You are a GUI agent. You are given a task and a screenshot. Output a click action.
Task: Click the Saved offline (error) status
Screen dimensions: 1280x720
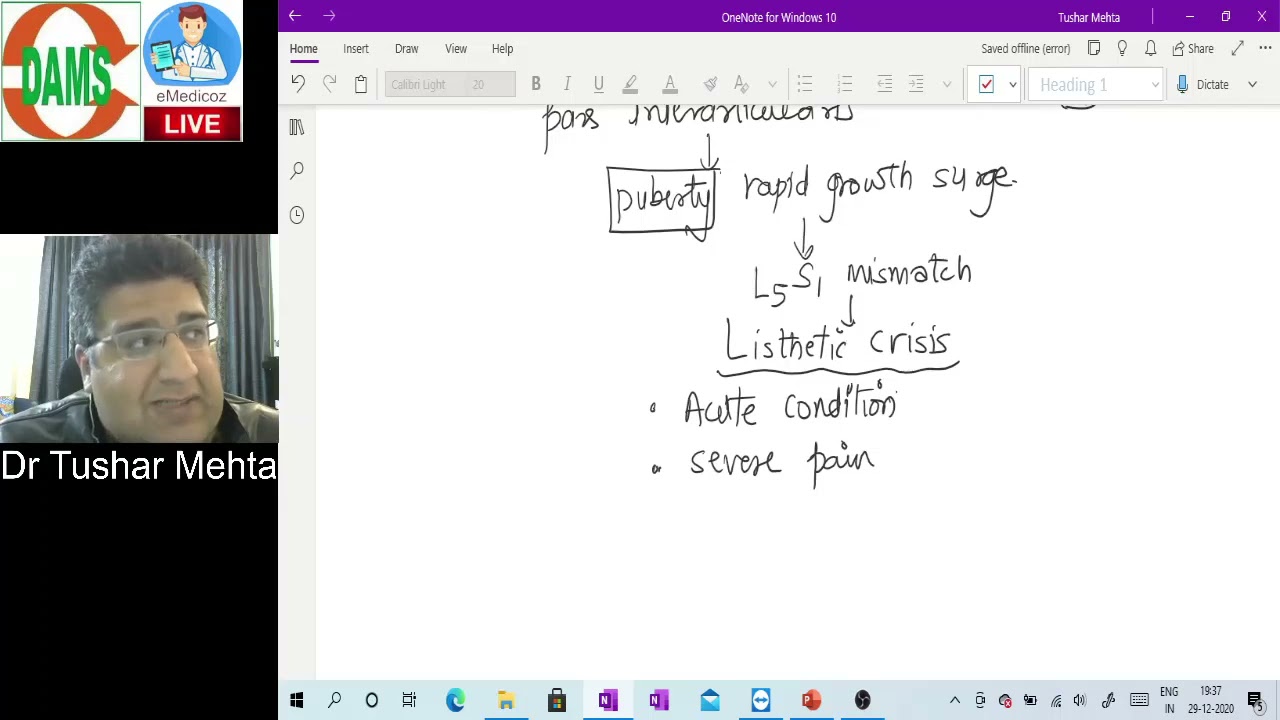[x=1025, y=48]
